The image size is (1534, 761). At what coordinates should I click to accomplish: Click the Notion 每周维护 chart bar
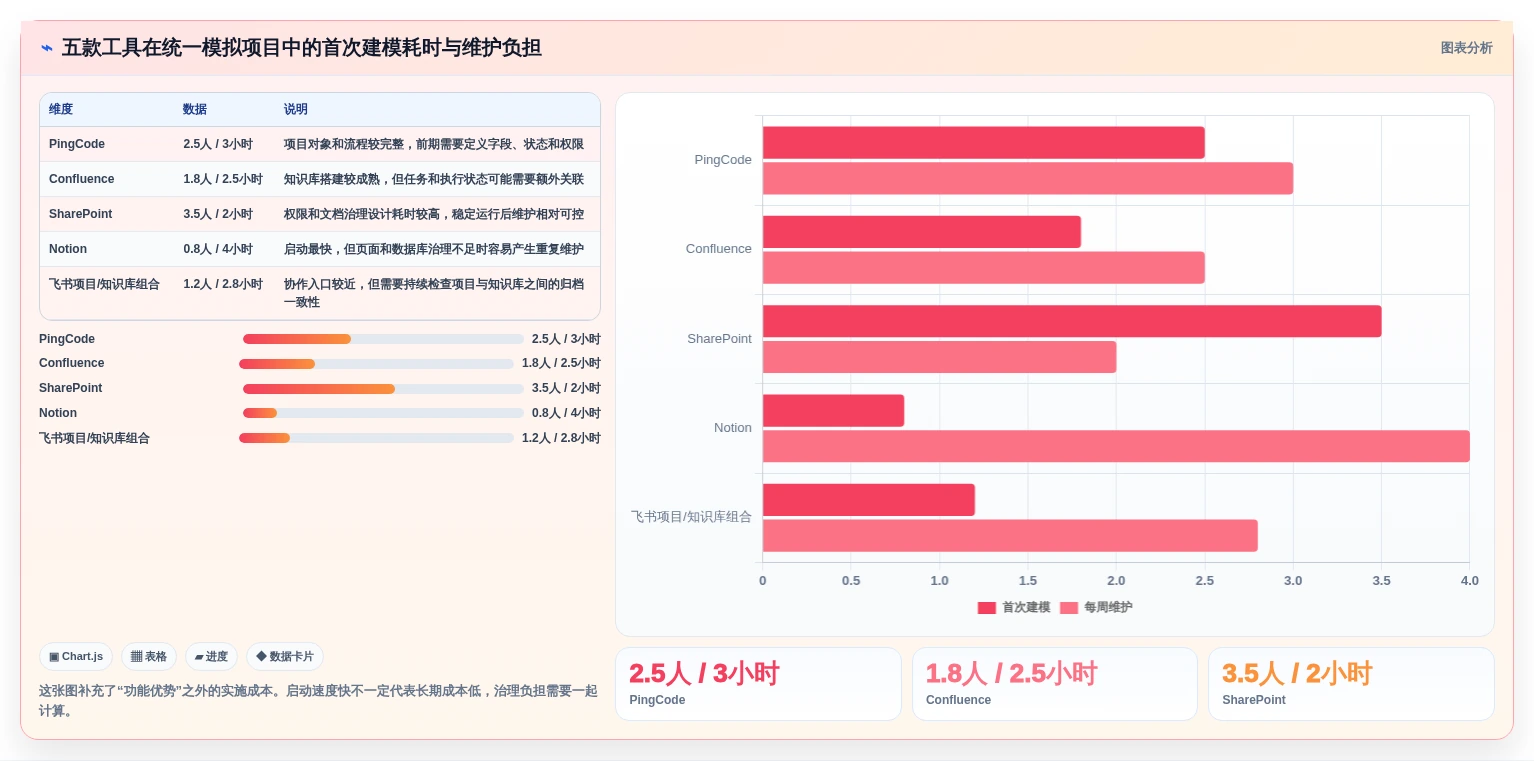[1116, 446]
